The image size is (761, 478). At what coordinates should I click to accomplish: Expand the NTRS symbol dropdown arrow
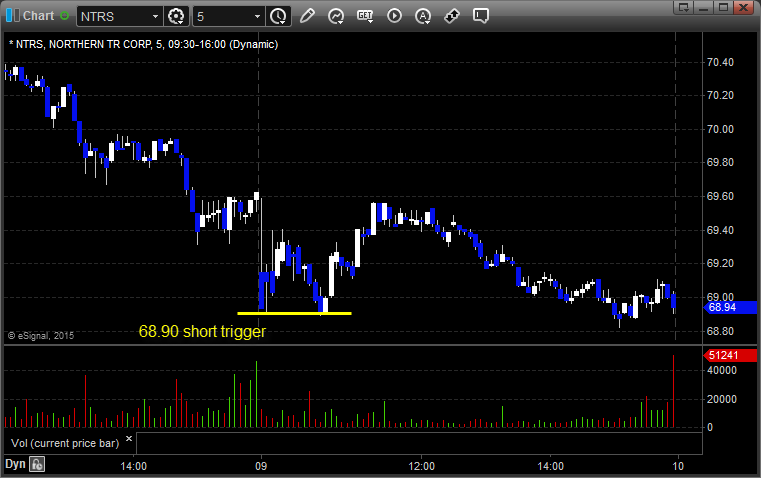154,16
